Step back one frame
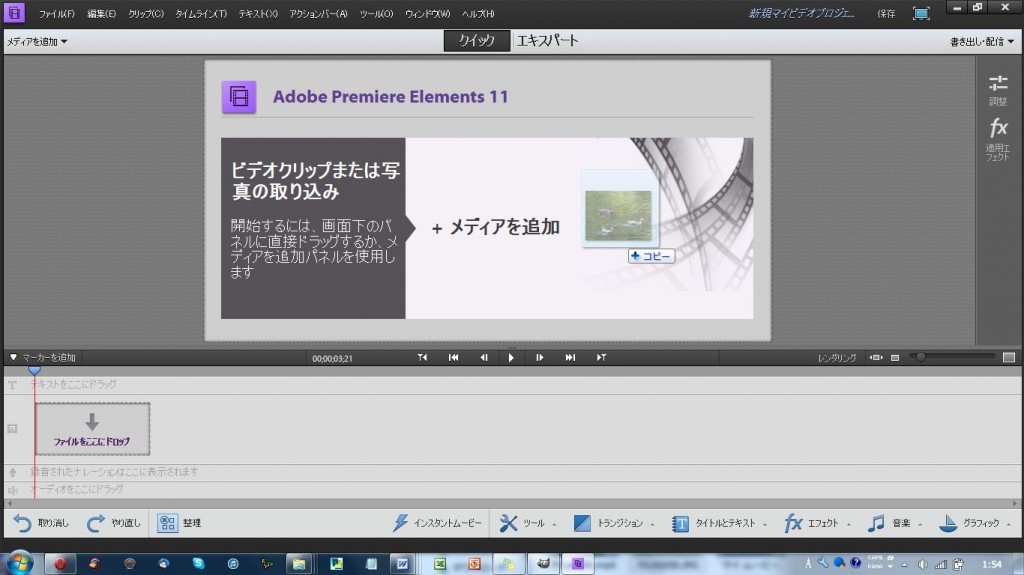This screenshot has height=575, width=1024. coord(484,357)
